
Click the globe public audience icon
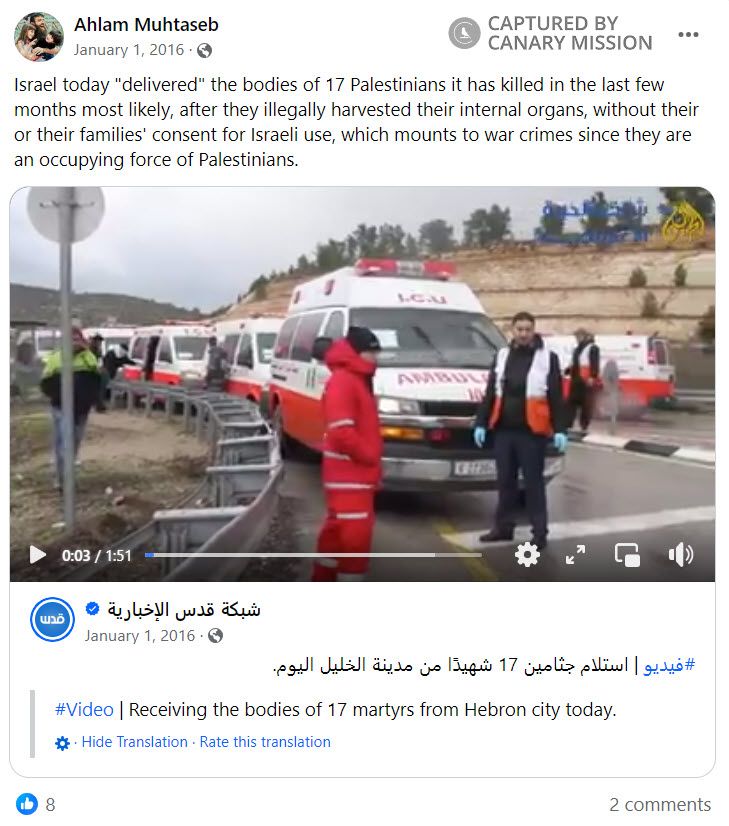pyautogui.click(x=204, y=51)
